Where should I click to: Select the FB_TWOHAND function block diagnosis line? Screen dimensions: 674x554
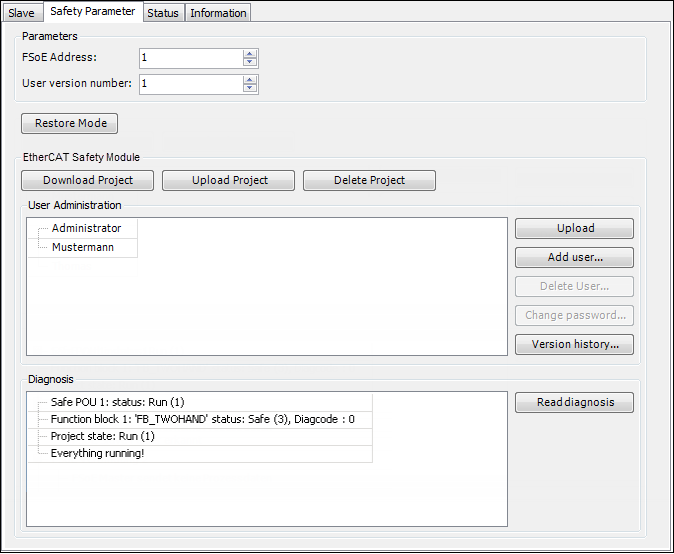202,419
